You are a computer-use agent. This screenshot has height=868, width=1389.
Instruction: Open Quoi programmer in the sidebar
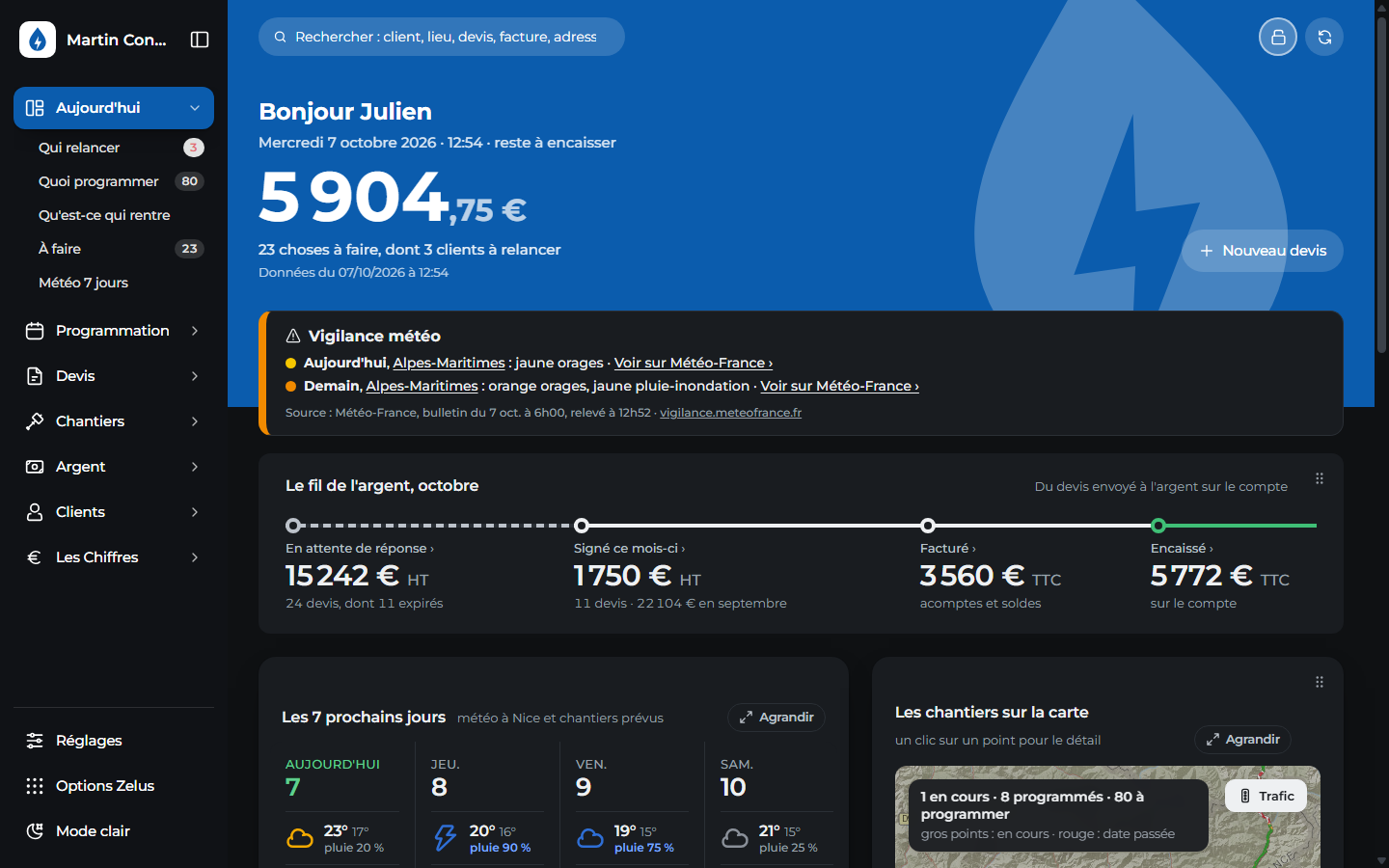coord(121,181)
